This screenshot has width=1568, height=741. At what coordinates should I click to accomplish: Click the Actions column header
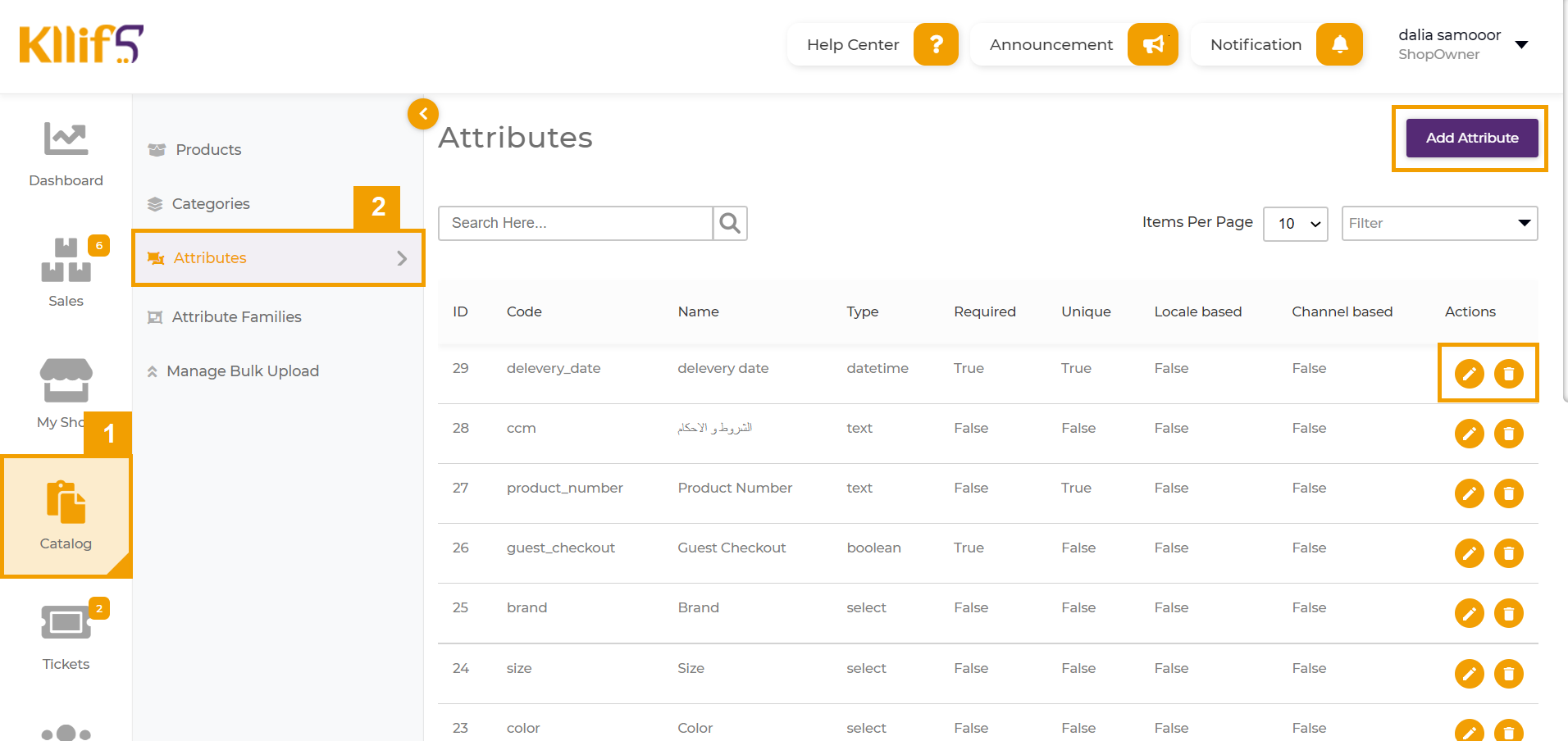click(1470, 311)
